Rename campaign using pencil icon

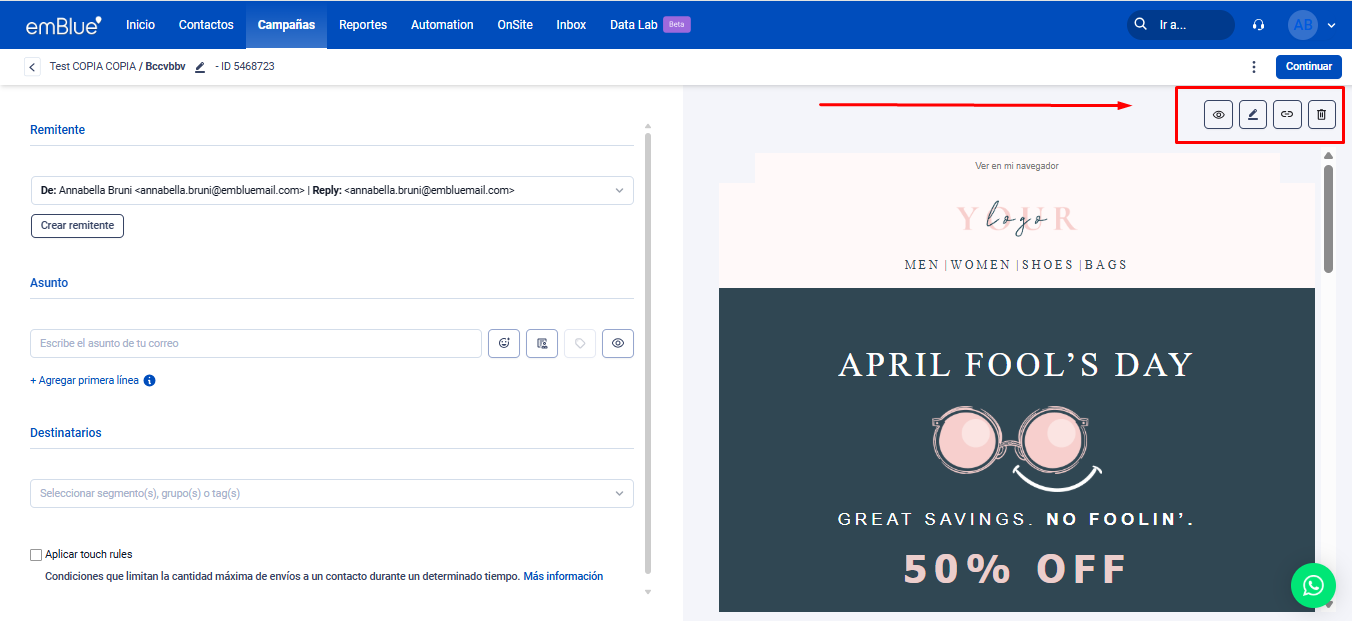(200, 67)
